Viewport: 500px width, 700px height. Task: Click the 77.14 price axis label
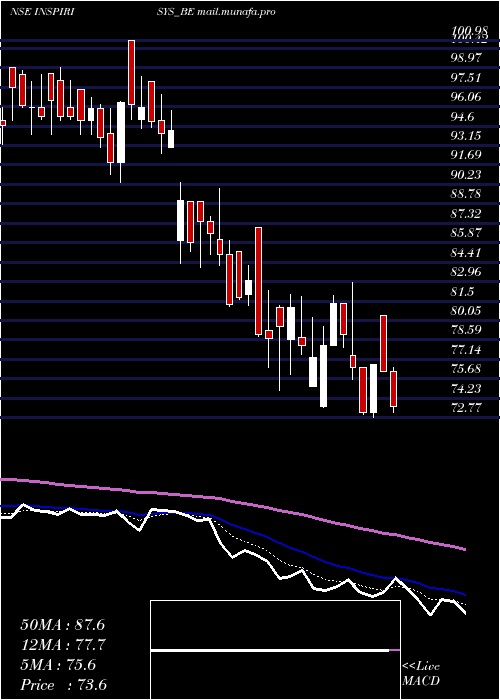pyautogui.click(x=466, y=349)
